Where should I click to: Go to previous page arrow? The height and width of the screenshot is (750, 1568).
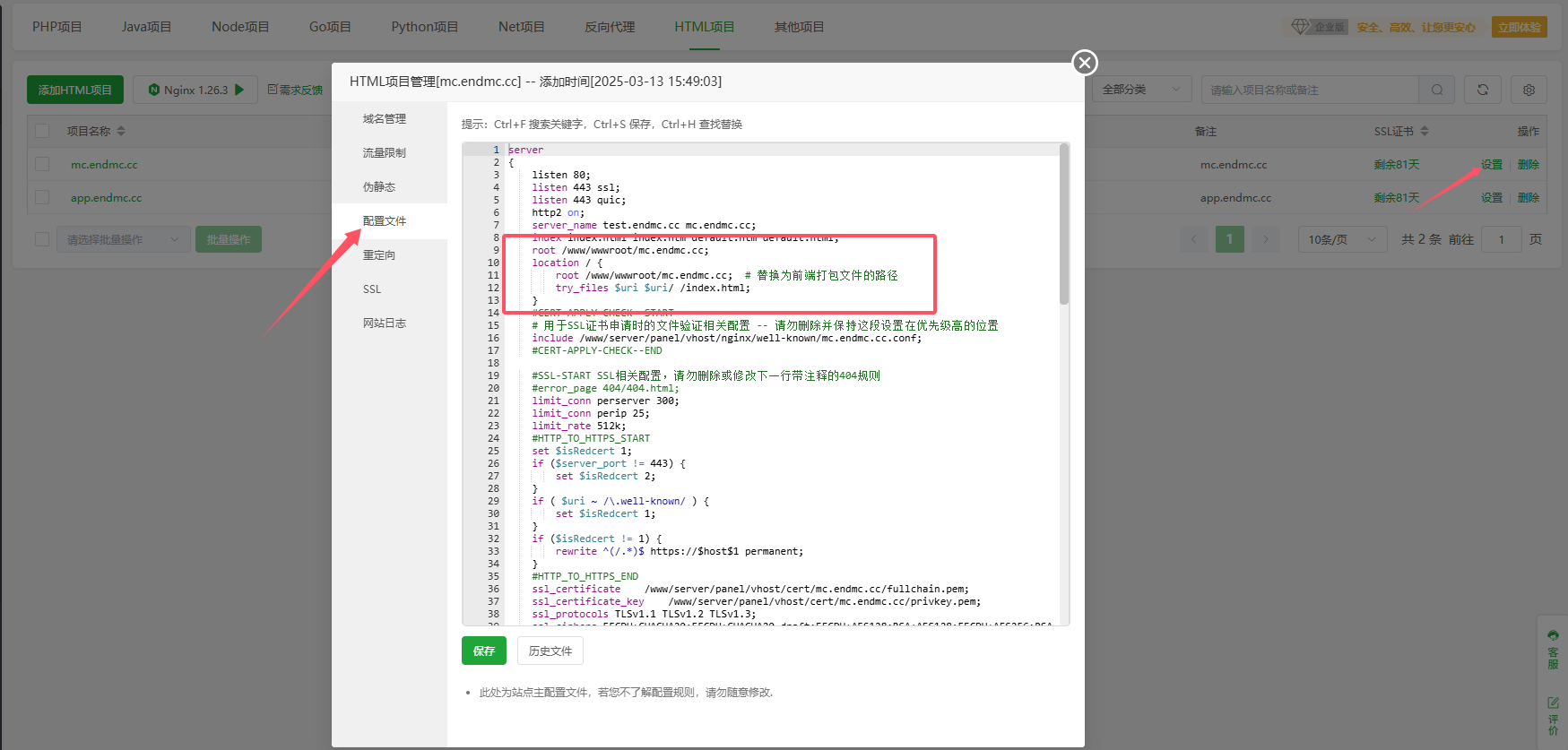coord(1193,239)
